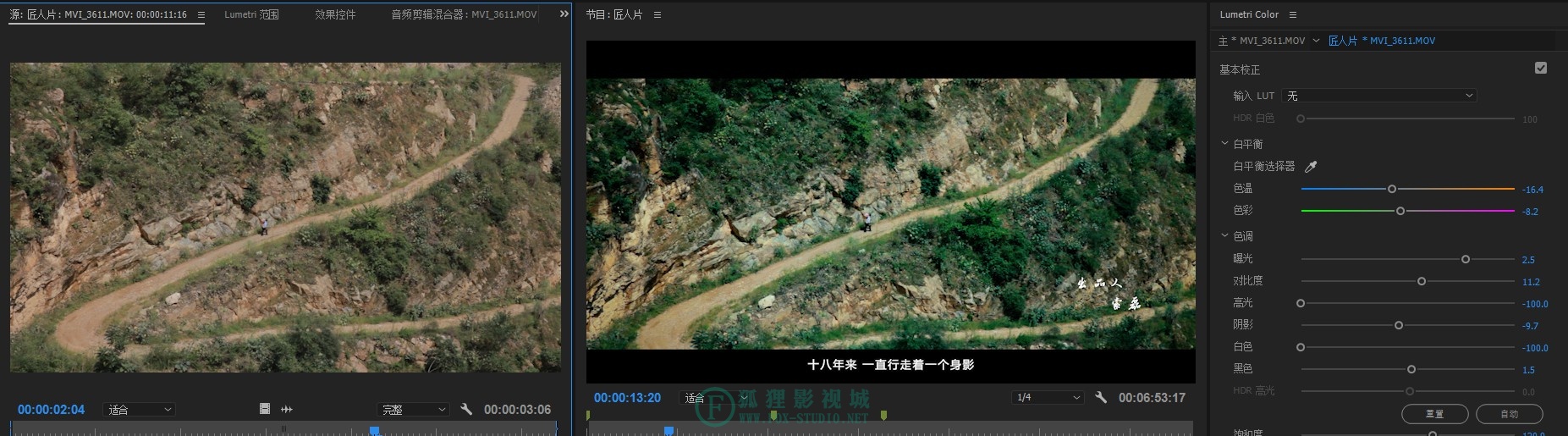Click the 对比度 contrast slider handle
The width and height of the screenshot is (1568, 436).
coord(1422,281)
